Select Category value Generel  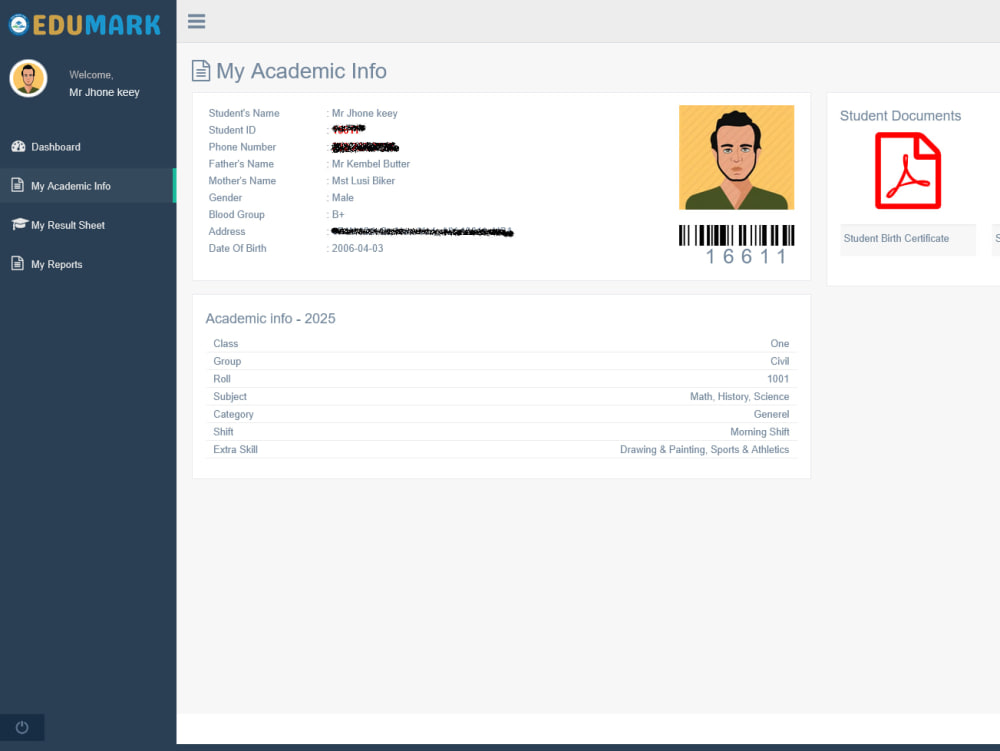coord(771,414)
